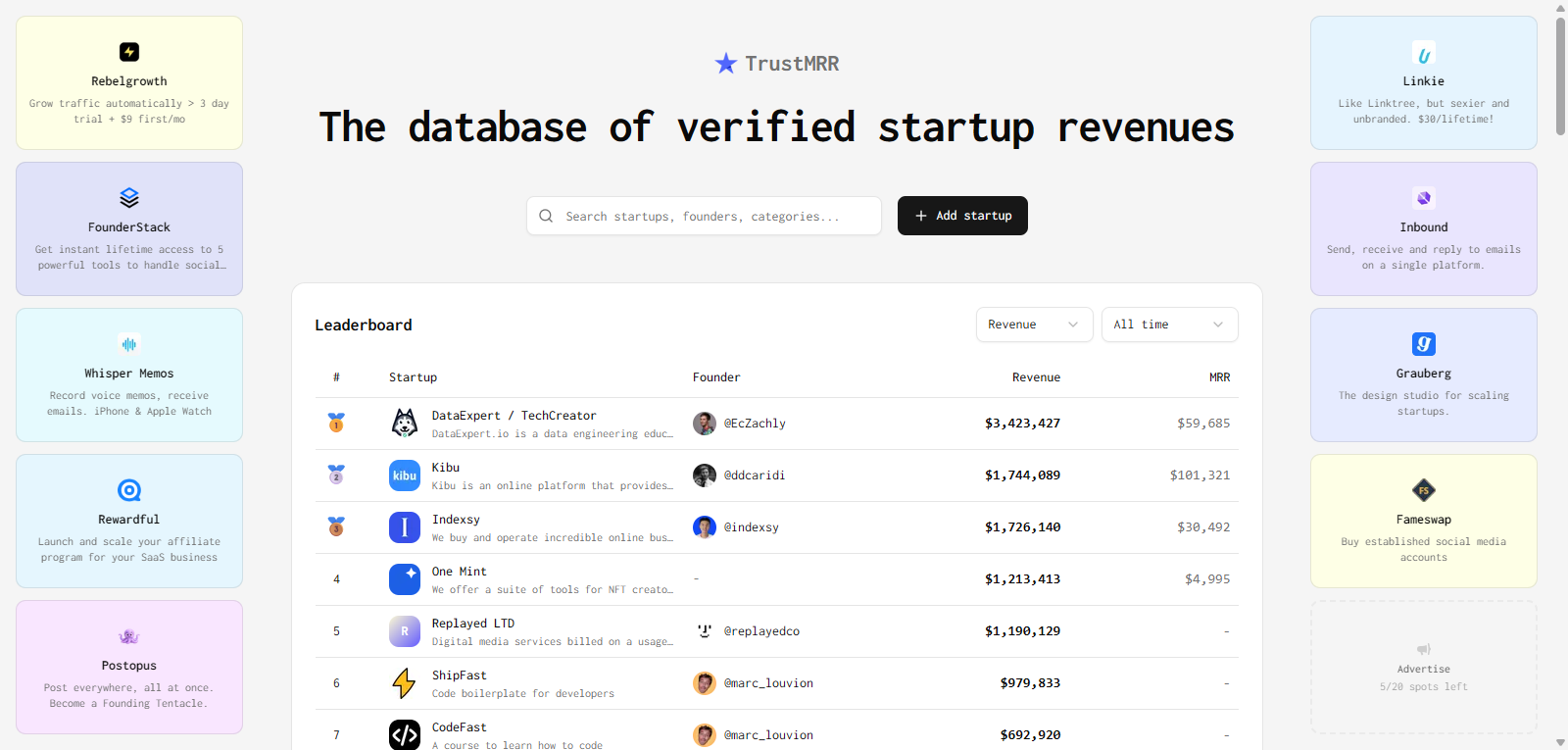1568x750 pixels.
Task: Click the Inbound purple icon
Action: [1424, 198]
